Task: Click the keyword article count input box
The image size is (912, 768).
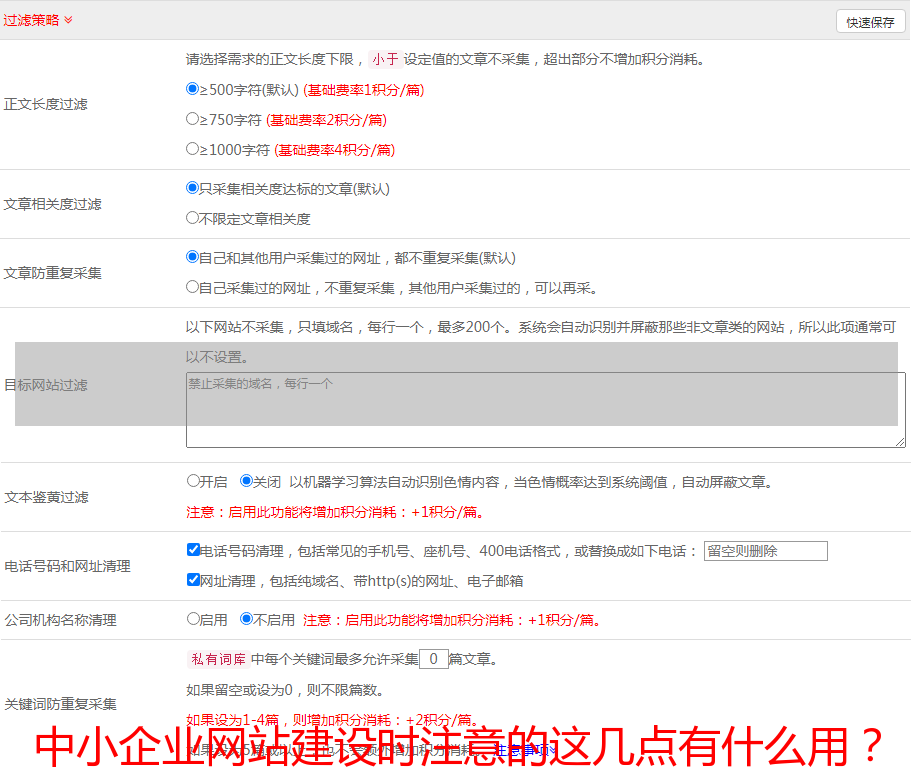Action: [x=433, y=659]
